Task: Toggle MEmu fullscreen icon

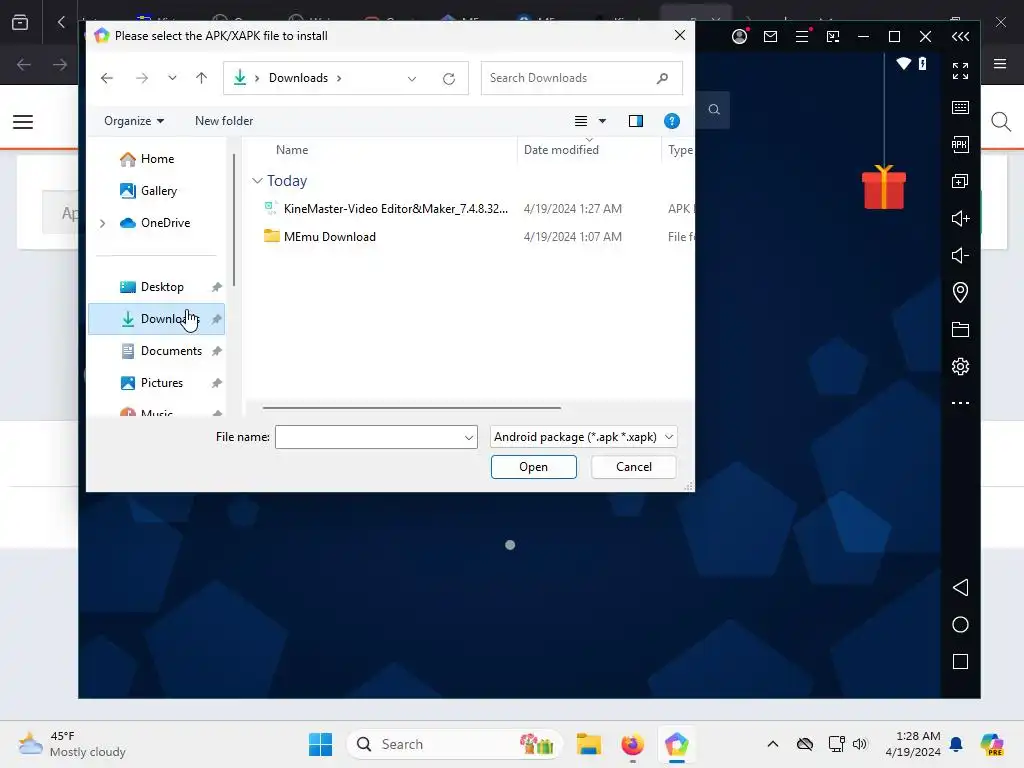Action: tap(960, 71)
